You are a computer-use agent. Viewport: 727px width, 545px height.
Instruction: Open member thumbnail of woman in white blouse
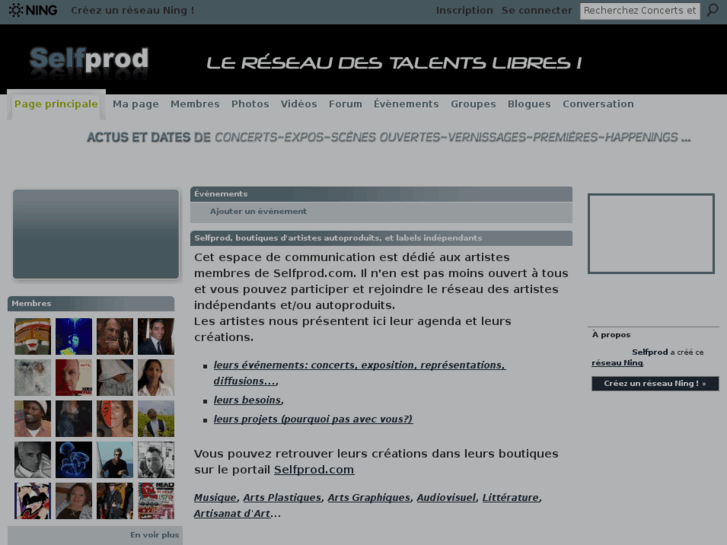(156, 378)
